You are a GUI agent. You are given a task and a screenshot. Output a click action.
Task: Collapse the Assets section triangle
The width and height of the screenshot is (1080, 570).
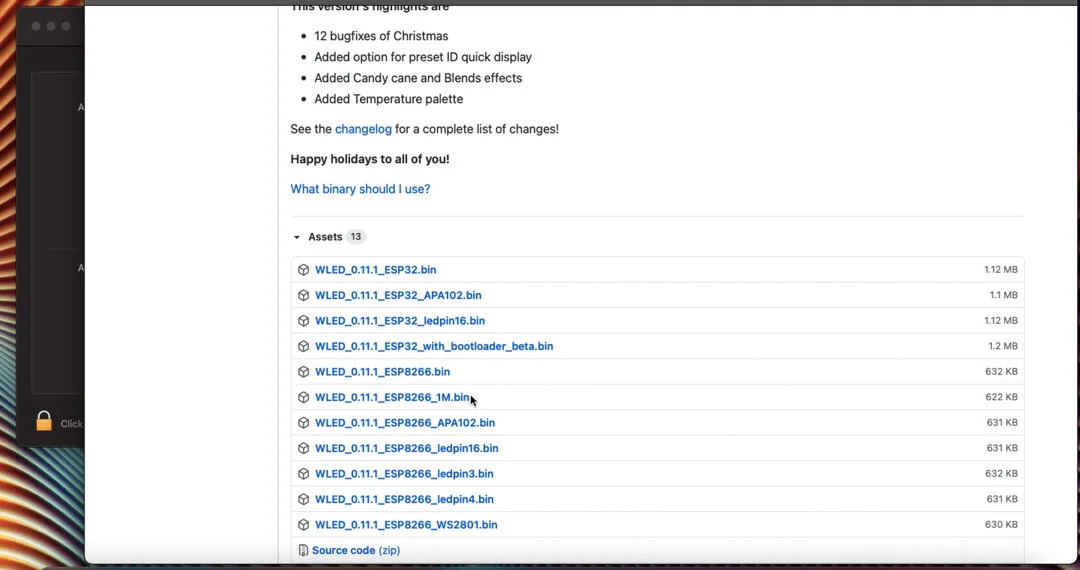[297, 237]
